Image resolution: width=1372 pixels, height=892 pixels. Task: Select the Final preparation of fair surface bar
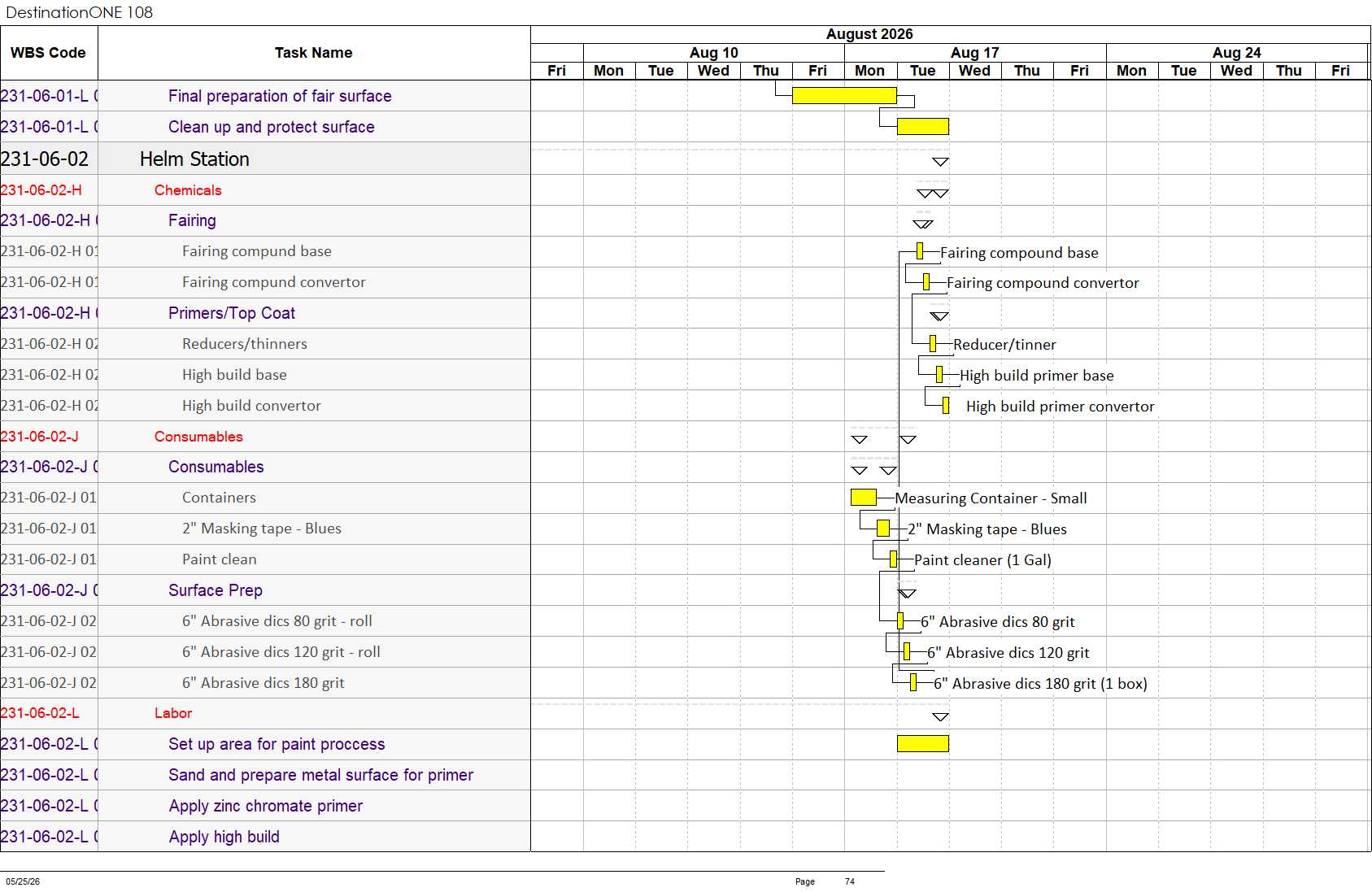(x=844, y=95)
